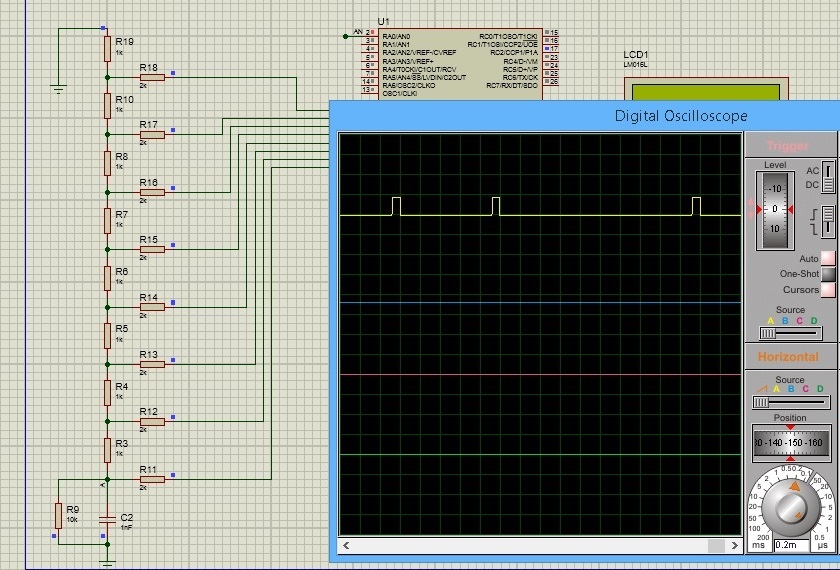Toggle the Auto trigger button
The image size is (840, 570).
pyautogui.click(x=828, y=258)
